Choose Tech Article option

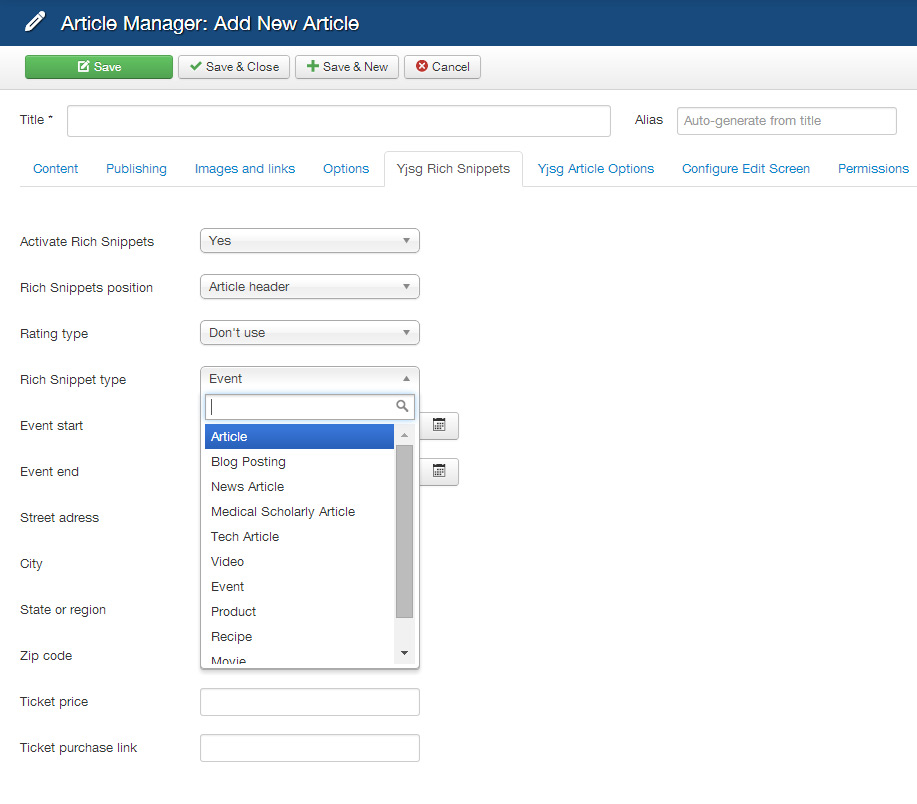299,536
